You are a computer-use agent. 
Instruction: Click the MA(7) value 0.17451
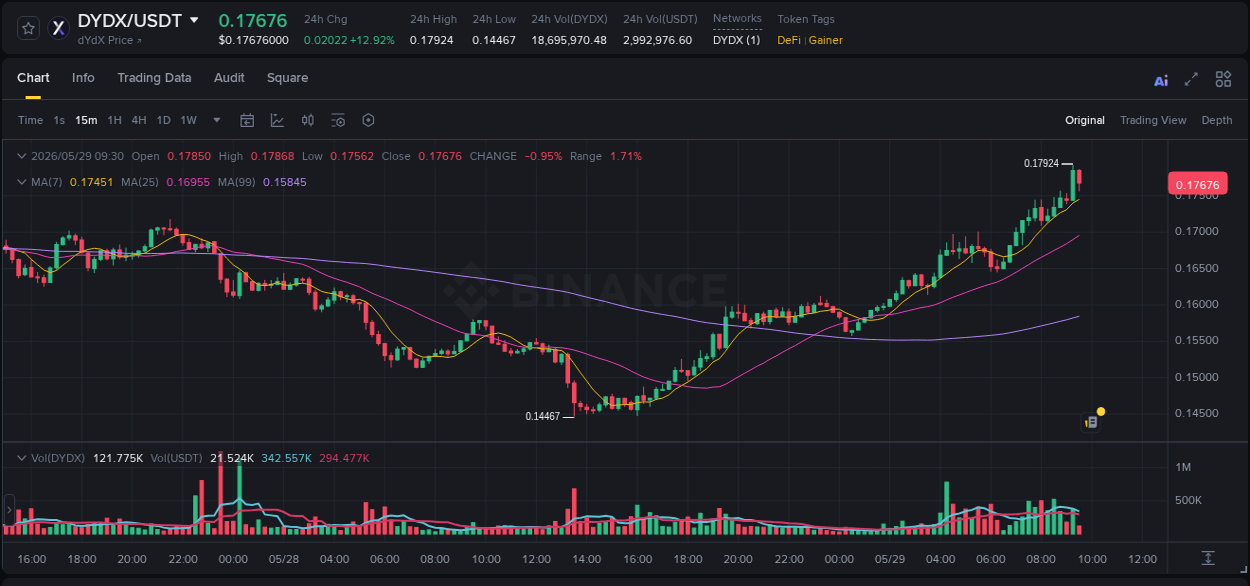91,182
